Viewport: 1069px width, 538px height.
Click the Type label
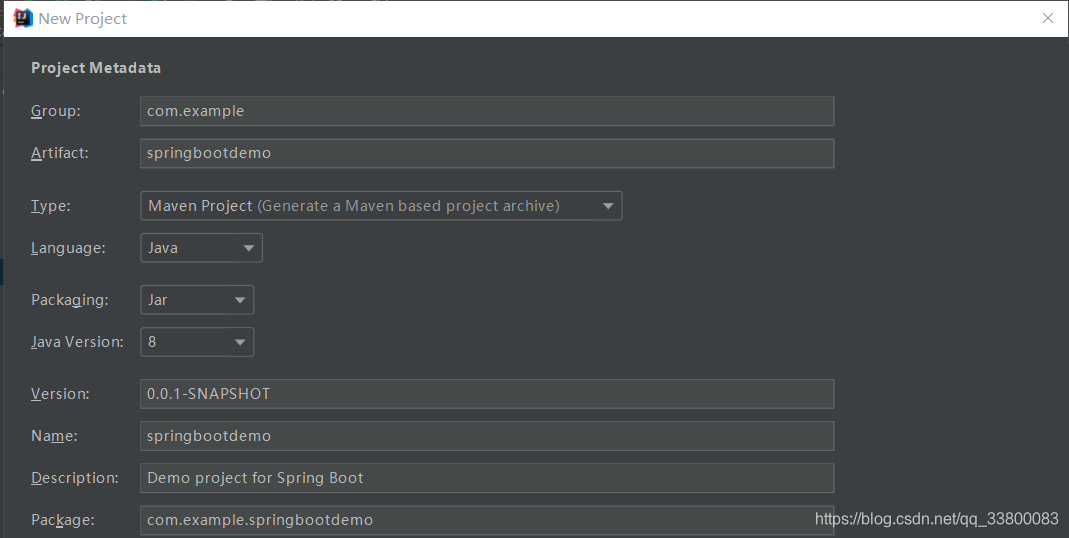[x=50, y=206]
